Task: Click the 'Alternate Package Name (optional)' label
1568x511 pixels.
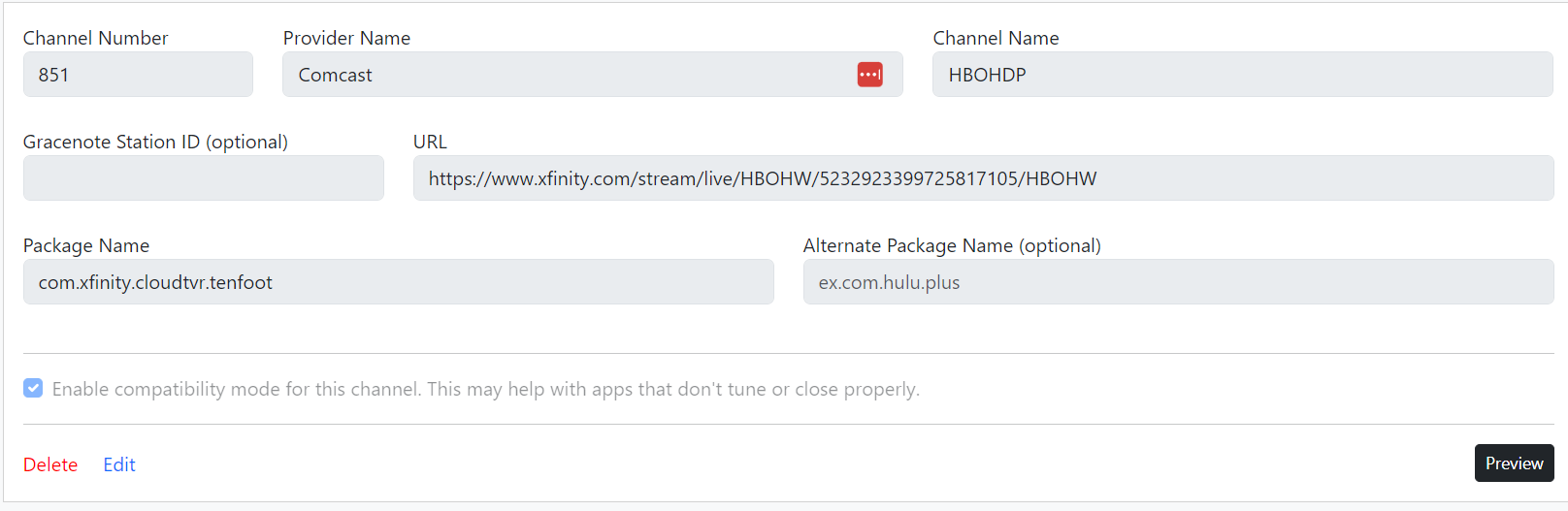Action: (952, 245)
